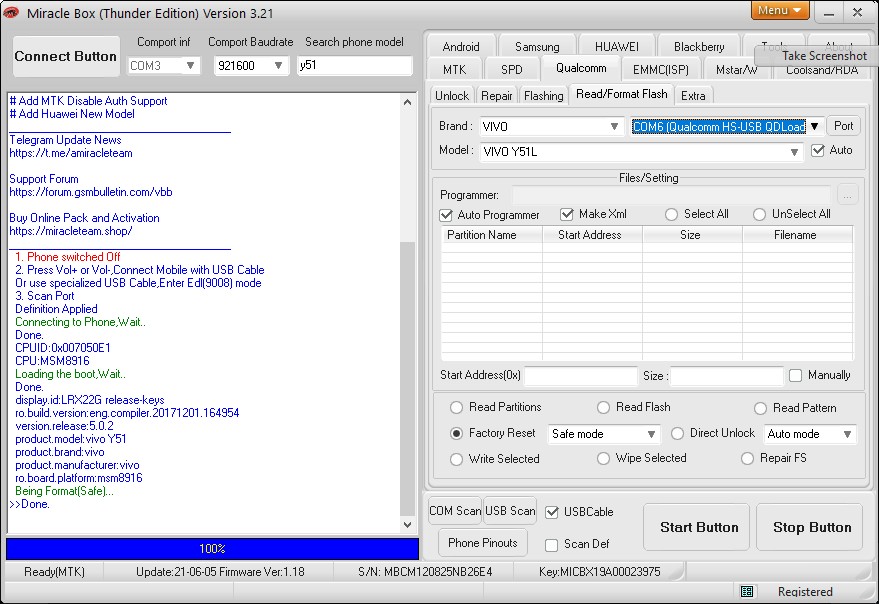Viewport: 879px width, 604px height.
Task: Click the Start Address(0x) input field
Action: [581, 375]
